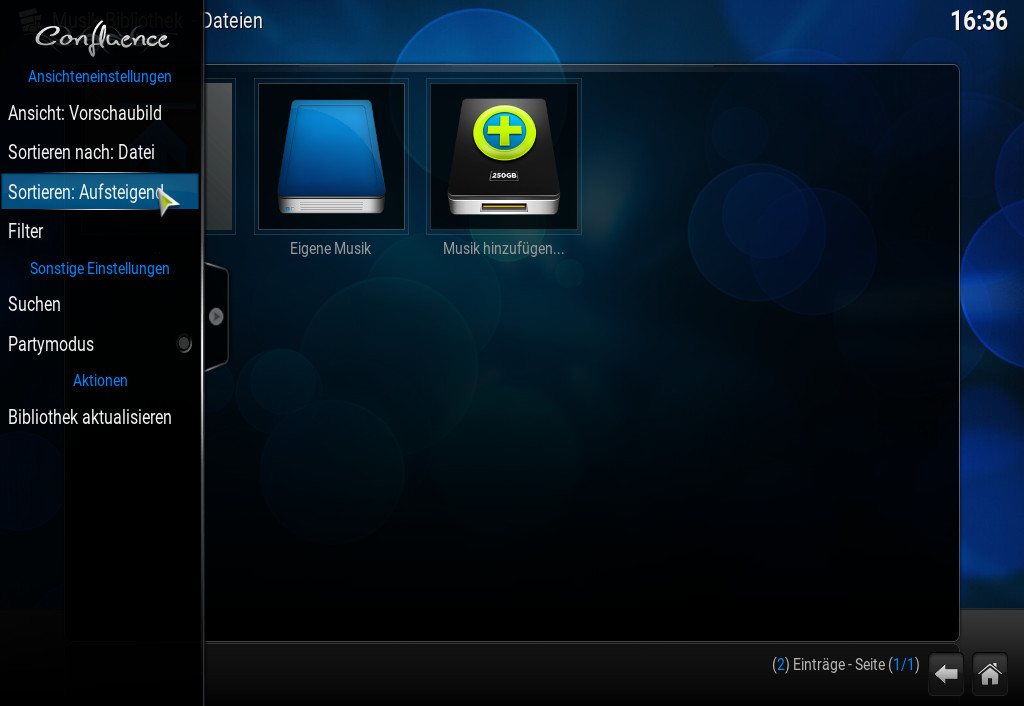The image size is (1024, 706).
Task: Close side panel with arrow tab
Action: click(x=216, y=317)
